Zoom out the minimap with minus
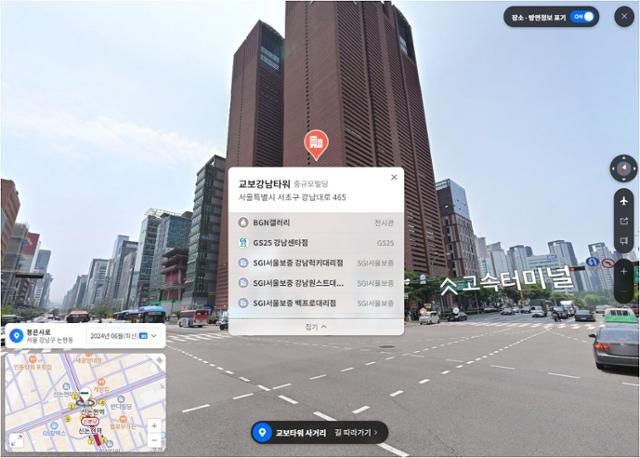 pyautogui.click(x=154, y=440)
